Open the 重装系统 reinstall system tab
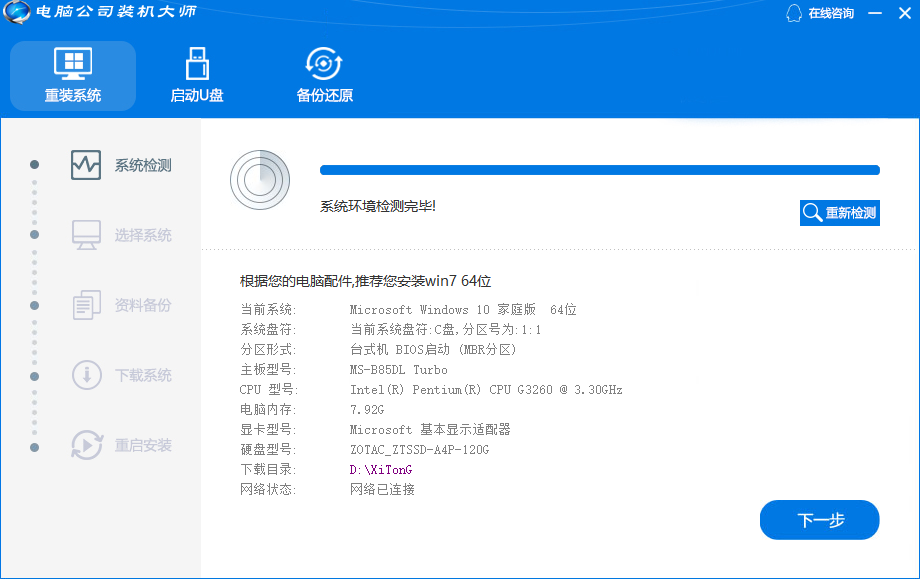 [73, 76]
